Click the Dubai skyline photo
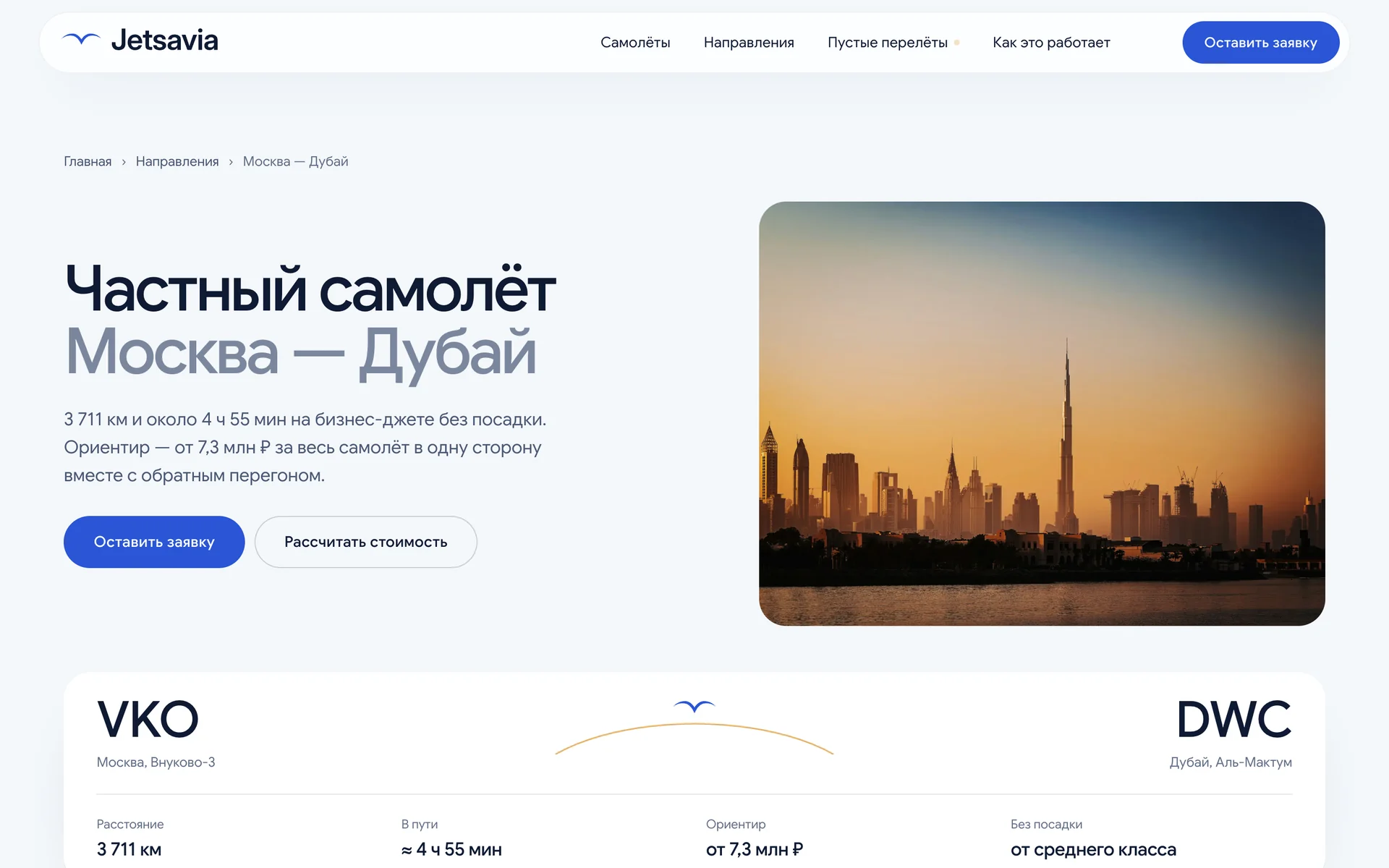 [x=1042, y=414]
